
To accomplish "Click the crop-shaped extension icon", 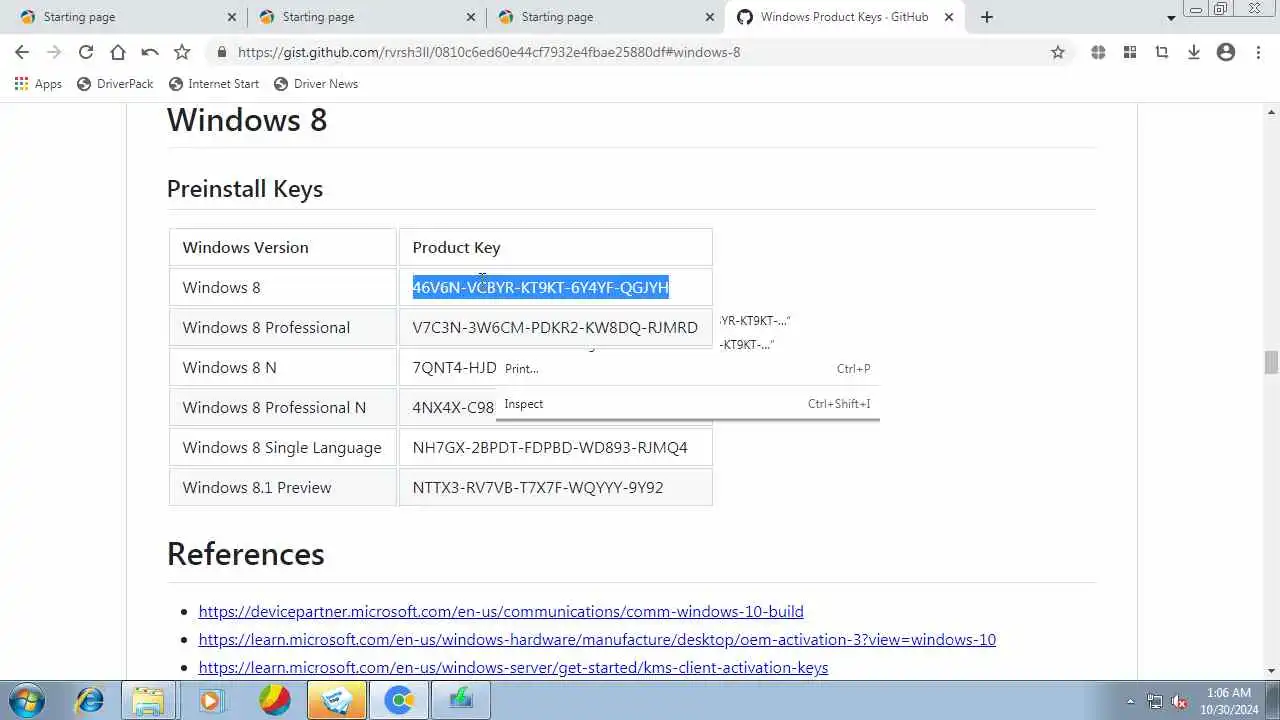I will click(1162, 52).
